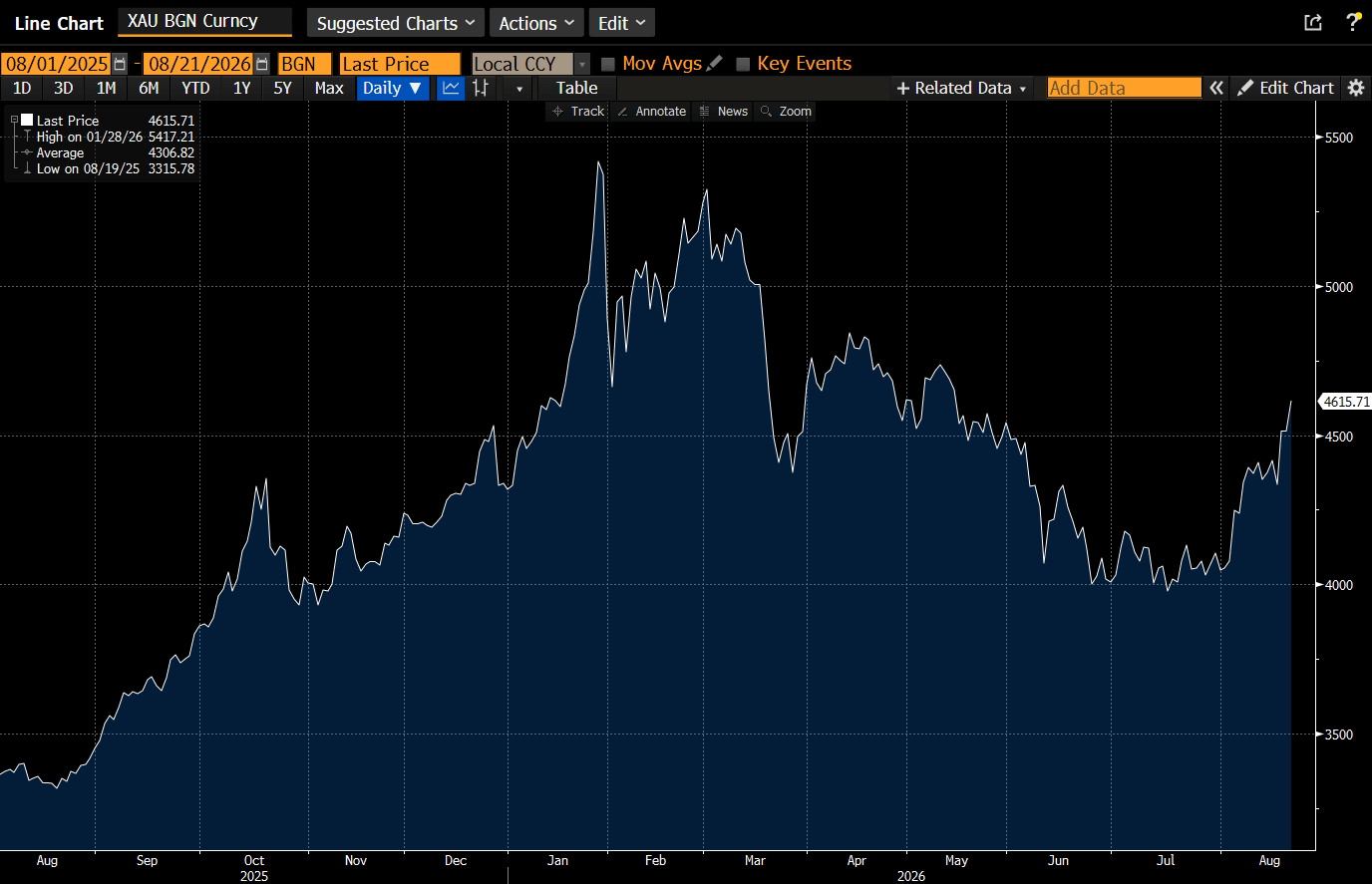Screen dimensions: 1372x884
Task: Activate the Annotate tool
Action: pyautogui.click(x=651, y=112)
